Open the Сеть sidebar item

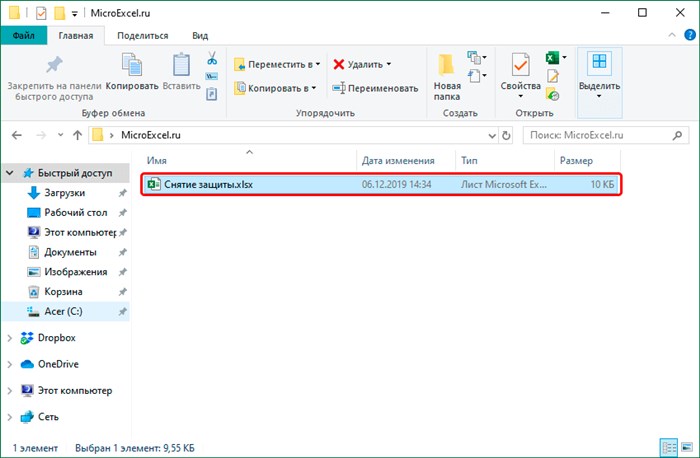pyautogui.click(x=48, y=417)
